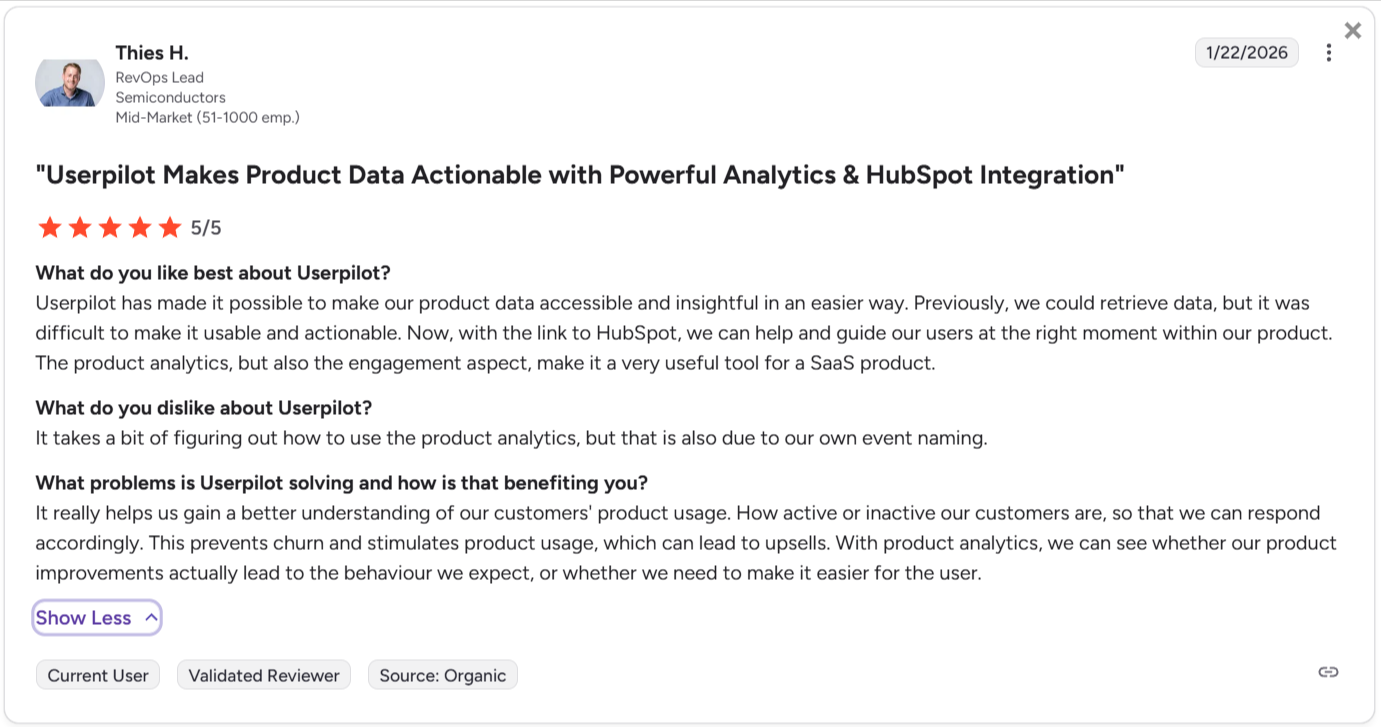1381x727 pixels.
Task: Click Thies H.'s profile photo
Action: (69, 83)
